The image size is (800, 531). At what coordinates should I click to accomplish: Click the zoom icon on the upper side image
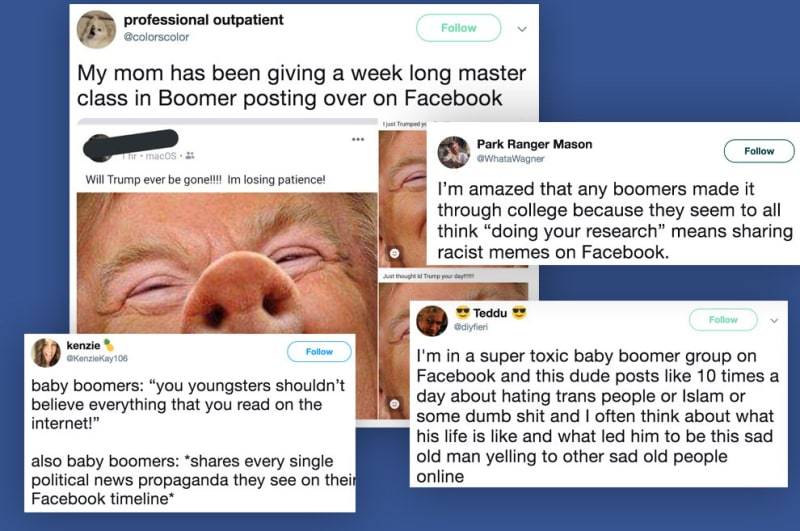tap(394, 253)
